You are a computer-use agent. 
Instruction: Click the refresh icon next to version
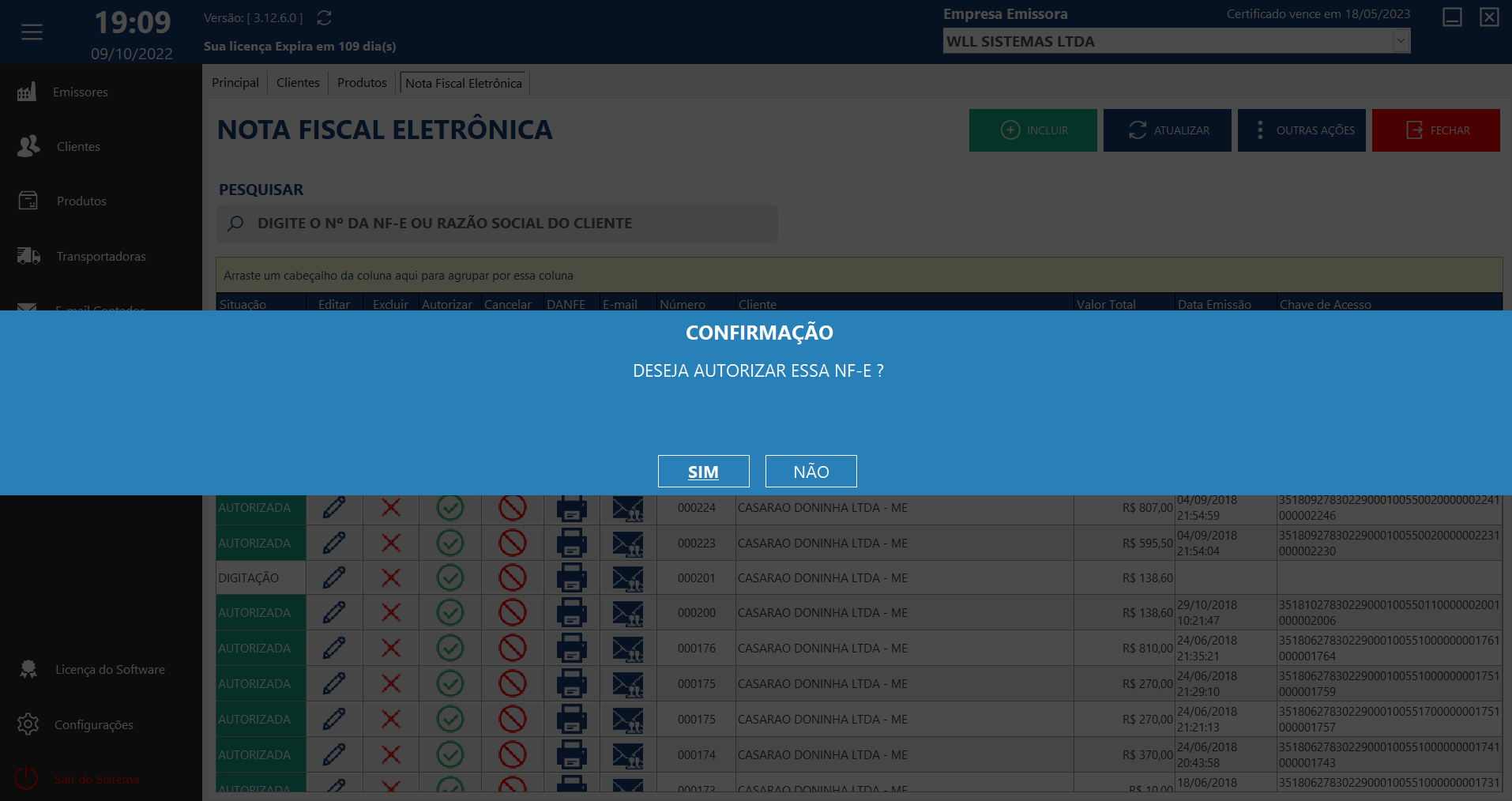[x=324, y=17]
